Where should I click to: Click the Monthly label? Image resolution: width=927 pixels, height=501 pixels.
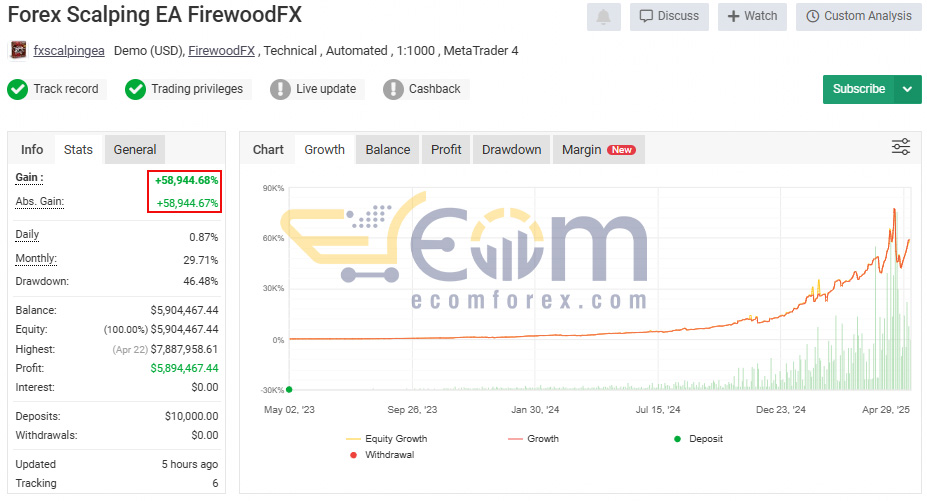[36, 258]
